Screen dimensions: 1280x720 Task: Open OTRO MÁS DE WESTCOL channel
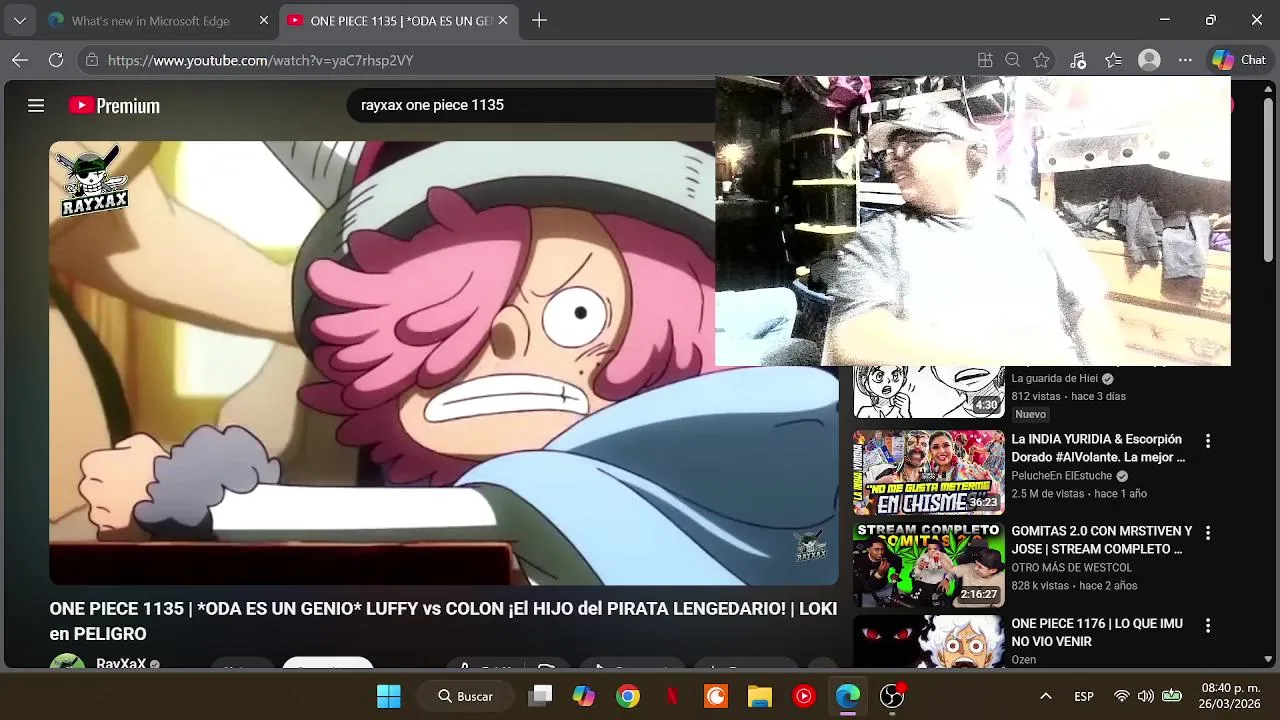coord(1071,568)
